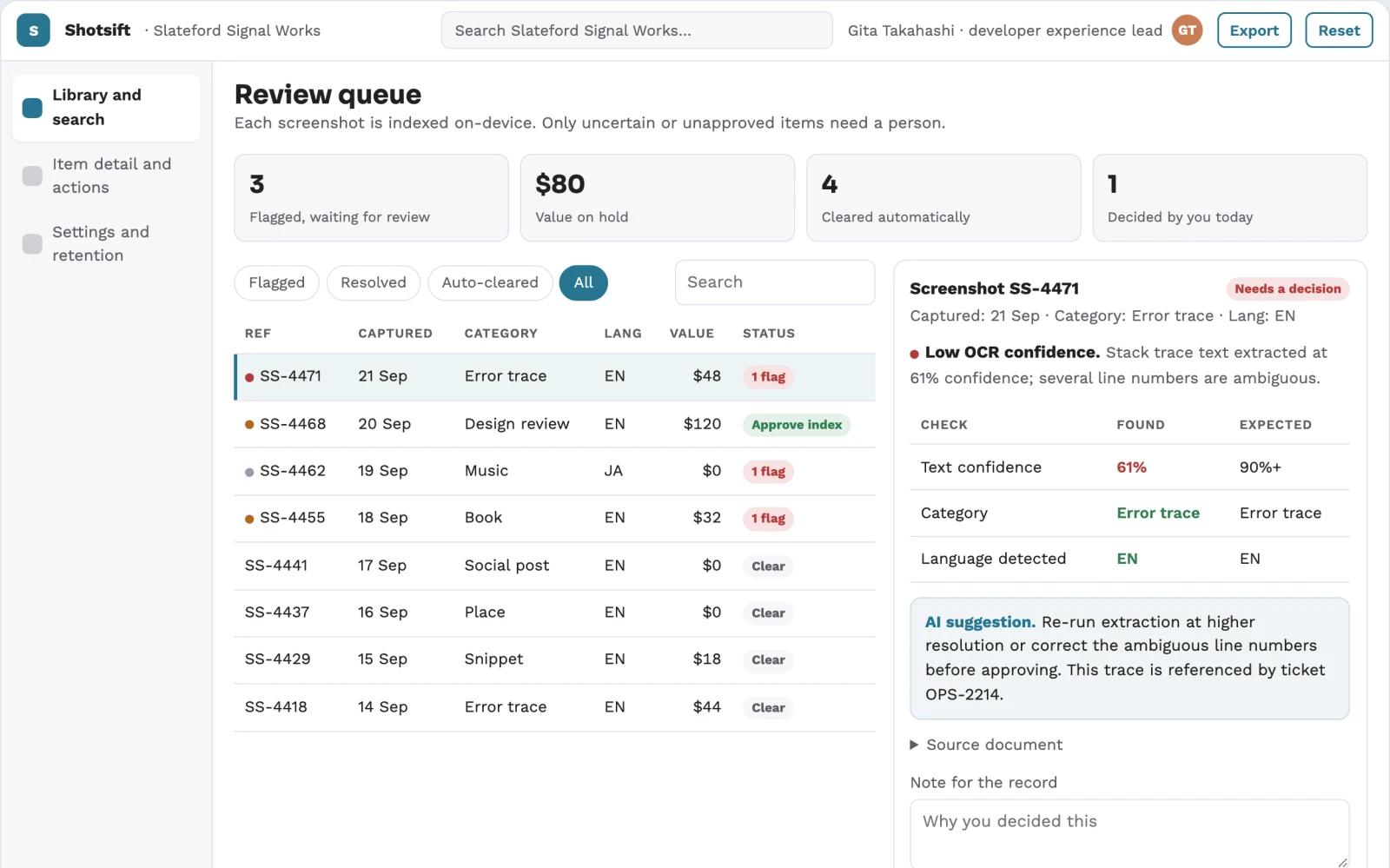Click the Needs a decision badge
The width and height of the screenshot is (1390, 868).
(1287, 289)
